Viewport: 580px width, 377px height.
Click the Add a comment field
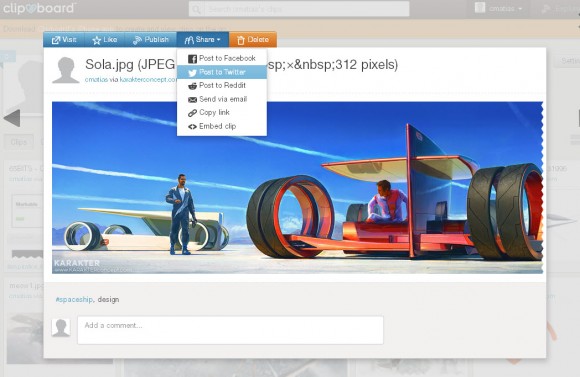coord(230,330)
